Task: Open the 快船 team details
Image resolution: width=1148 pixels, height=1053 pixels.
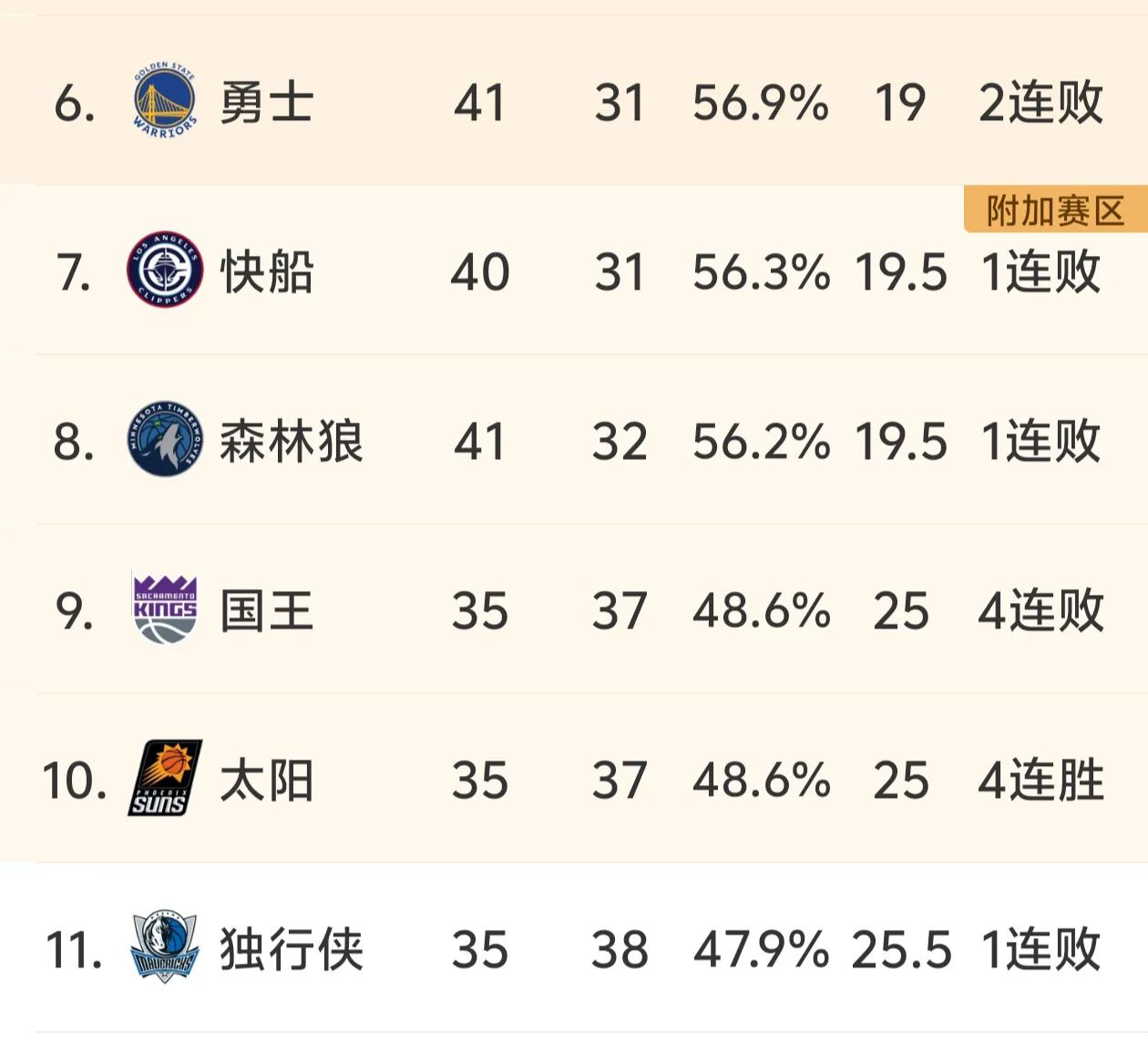Action: click(x=266, y=271)
